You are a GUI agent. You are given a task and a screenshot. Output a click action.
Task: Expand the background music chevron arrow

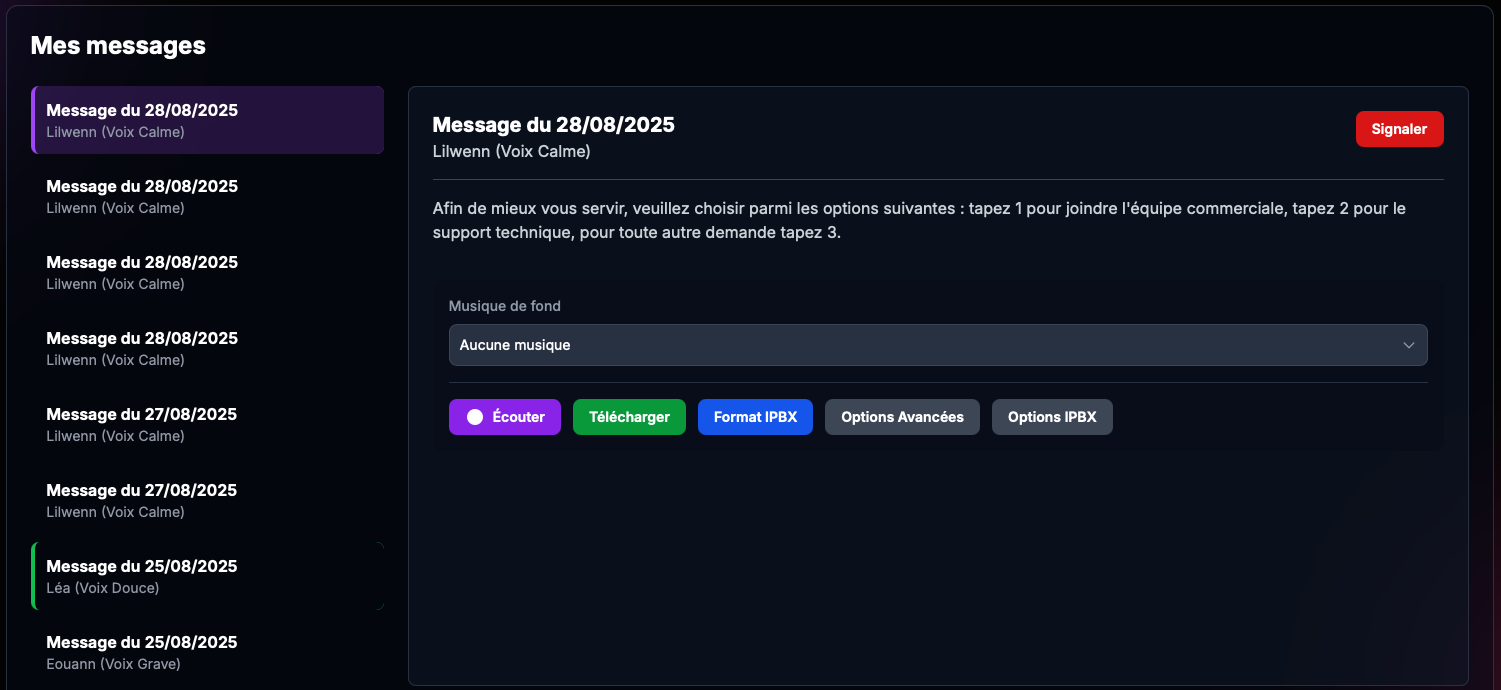click(x=1408, y=345)
